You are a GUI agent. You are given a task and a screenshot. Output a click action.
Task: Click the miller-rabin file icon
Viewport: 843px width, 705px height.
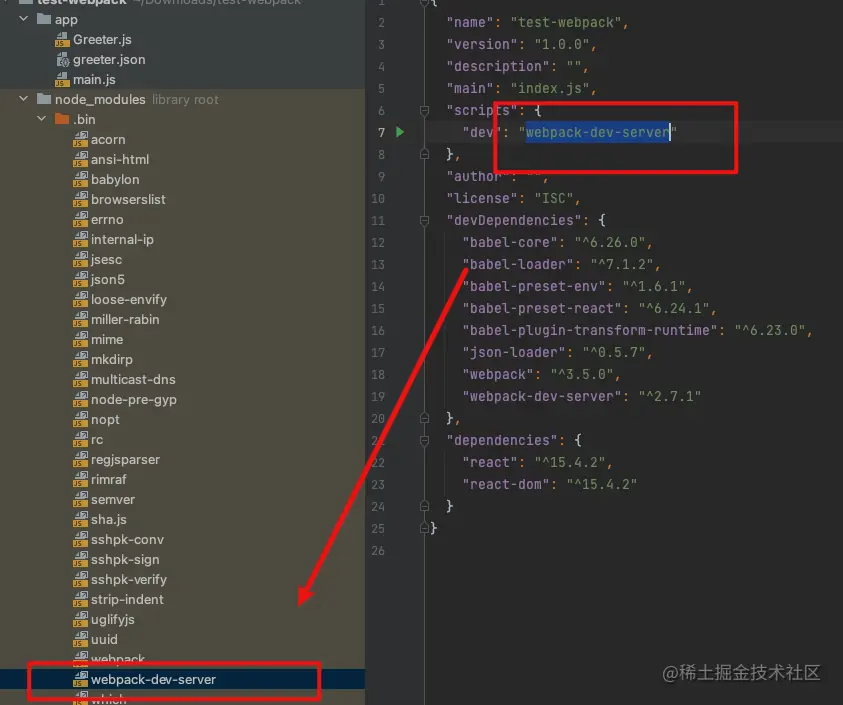tap(80, 319)
